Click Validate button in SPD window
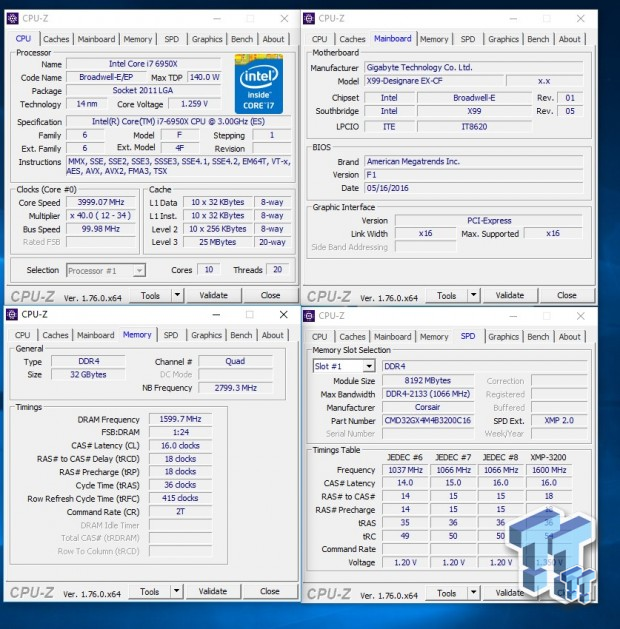Screen dimensions: 620x629 click(510, 592)
